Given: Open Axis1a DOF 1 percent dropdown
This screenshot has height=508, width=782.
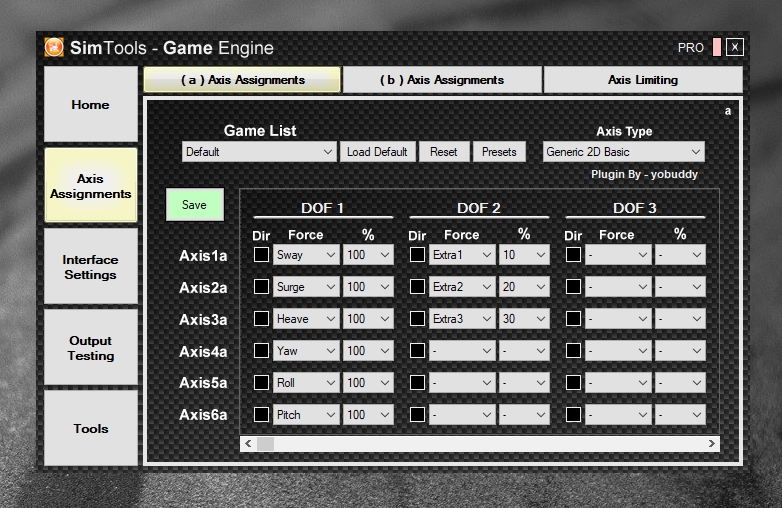Looking at the screenshot, I should (x=368, y=255).
